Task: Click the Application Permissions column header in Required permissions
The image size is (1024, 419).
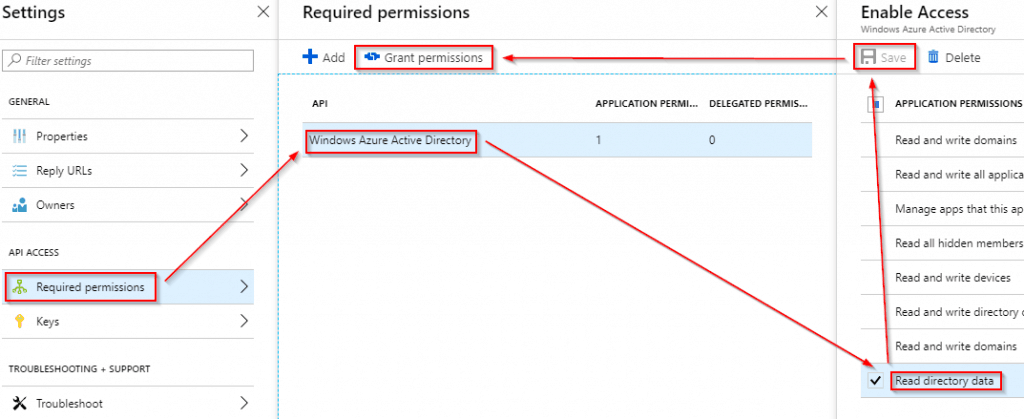Action: tap(647, 103)
